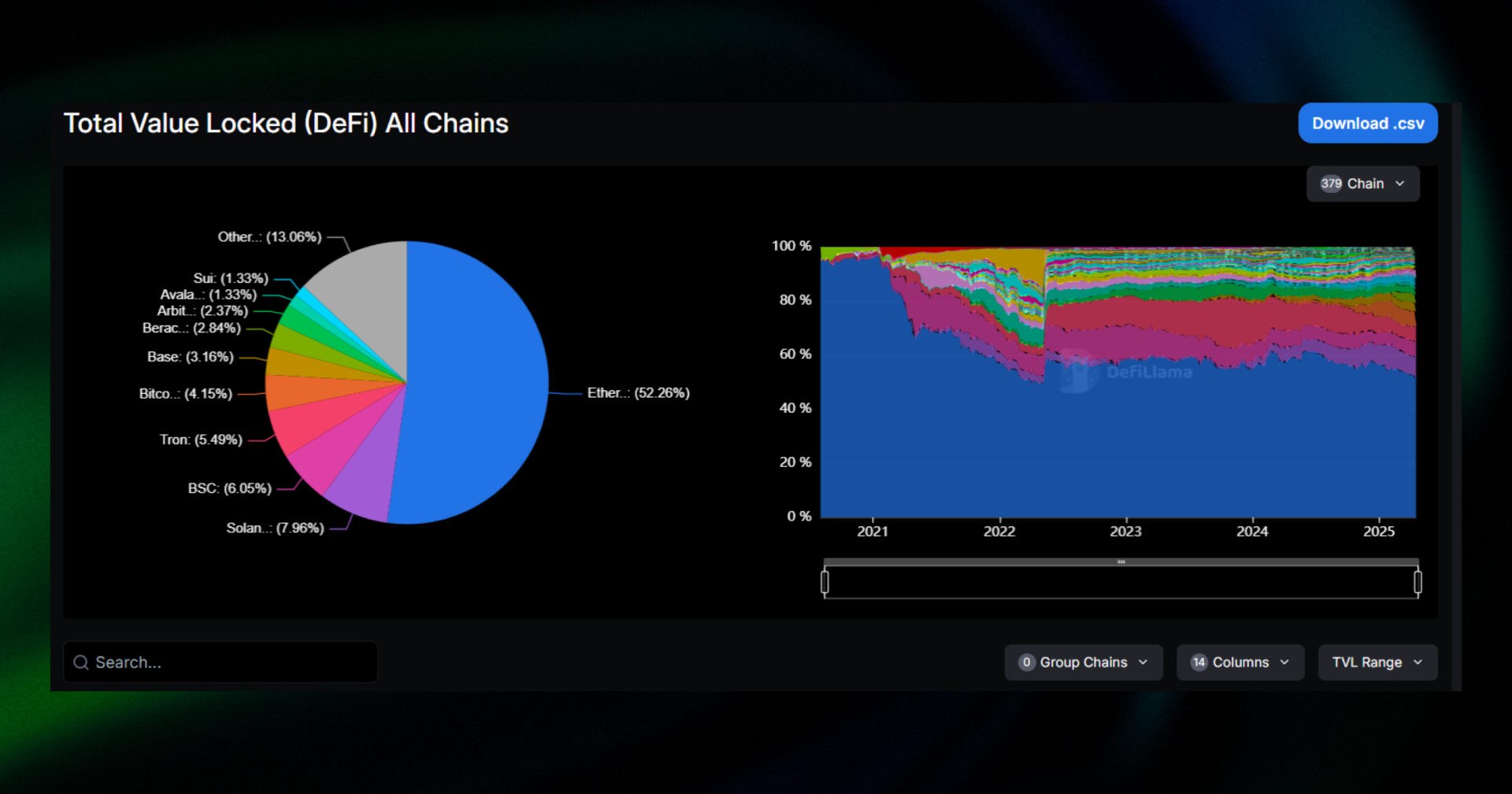
Task: Click the search magnifier icon
Action: click(80, 662)
